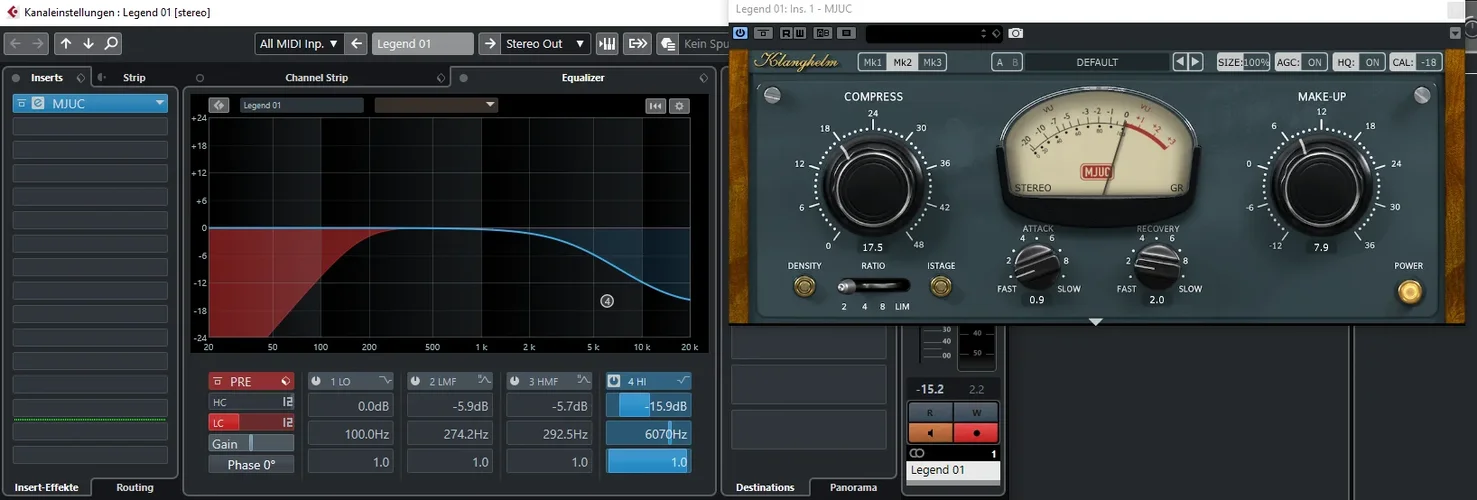Switch A/B settings icon in plugin header
This screenshot has width=1477, height=500.
click(823, 33)
